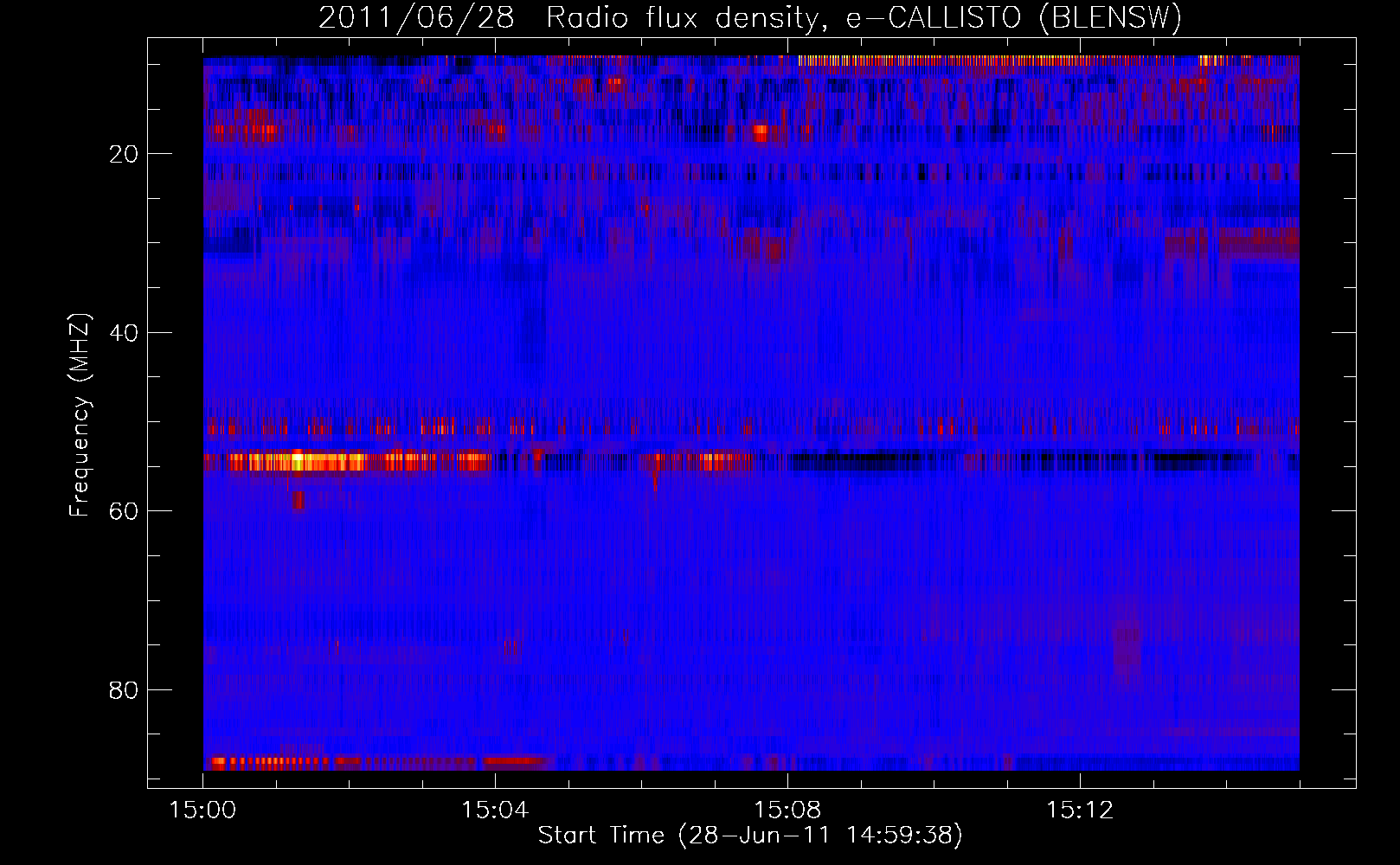This screenshot has width=1400, height=865.
Task: Click the 60 MHz frequency tick label
Action: click(x=124, y=511)
